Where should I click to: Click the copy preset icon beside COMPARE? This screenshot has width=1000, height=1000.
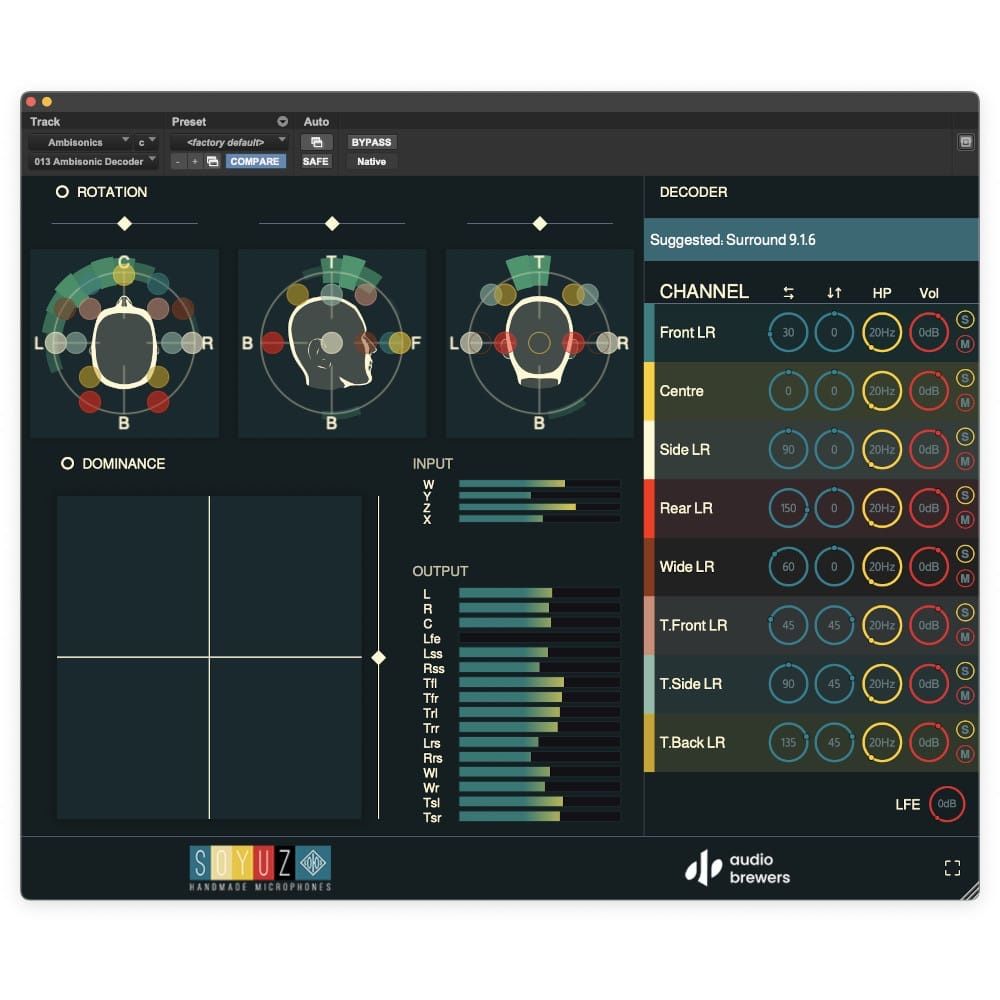coord(213,162)
